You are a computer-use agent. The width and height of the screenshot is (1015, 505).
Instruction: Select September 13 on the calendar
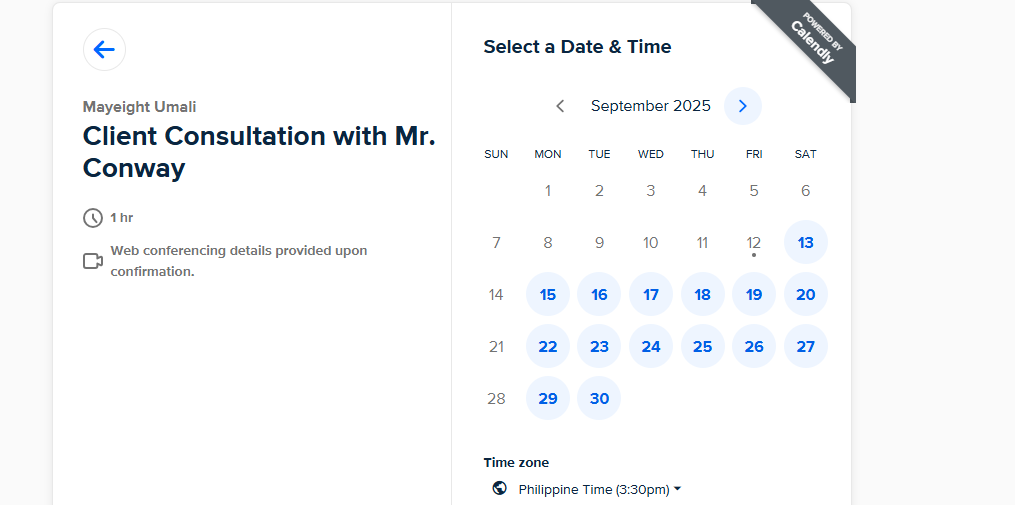tap(806, 243)
